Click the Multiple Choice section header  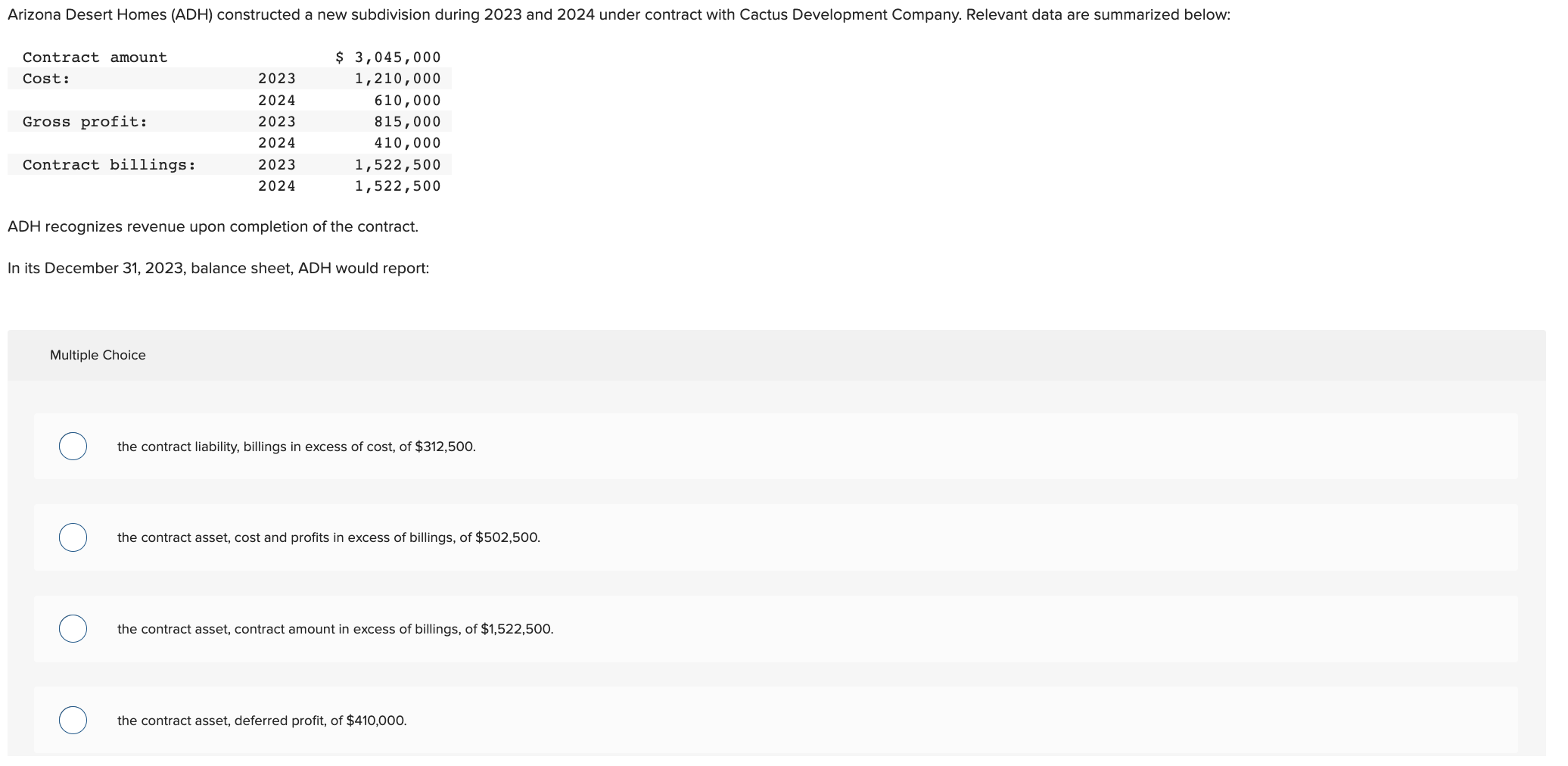coord(98,354)
